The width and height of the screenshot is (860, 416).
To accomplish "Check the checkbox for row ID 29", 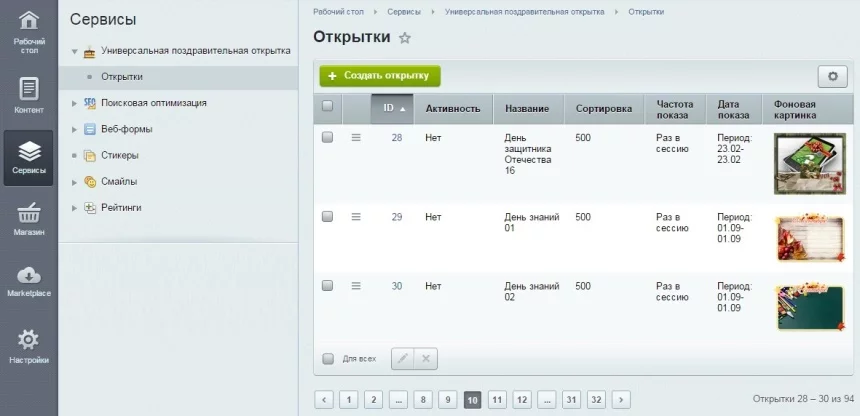I will [x=327, y=217].
